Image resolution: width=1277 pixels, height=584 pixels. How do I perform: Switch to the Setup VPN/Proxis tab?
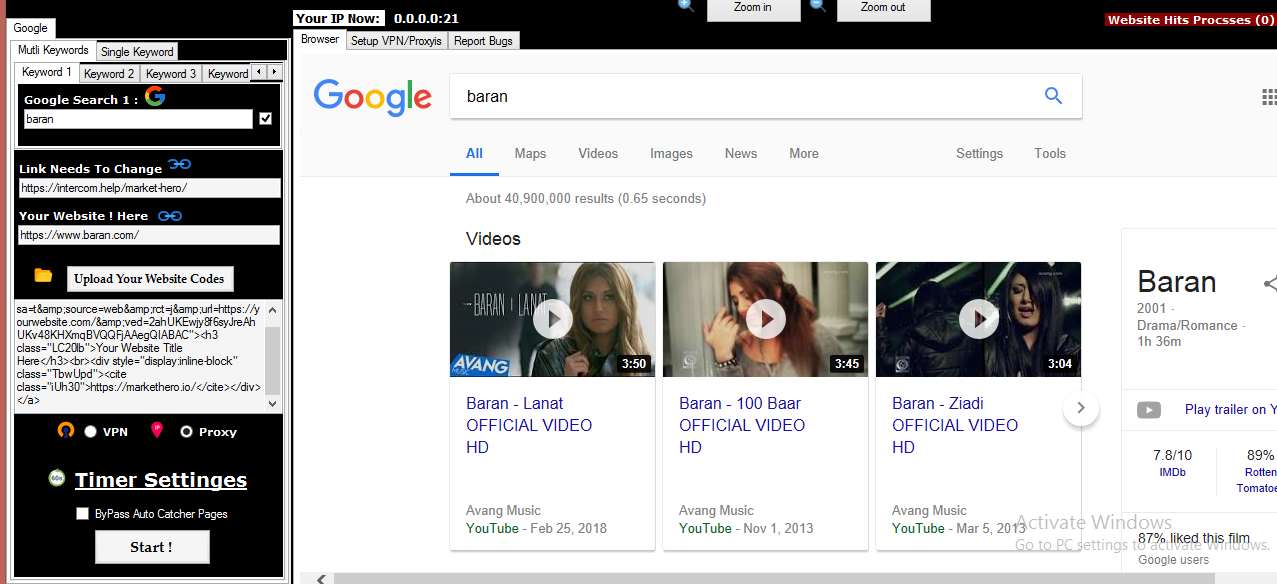click(x=396, y=41)
